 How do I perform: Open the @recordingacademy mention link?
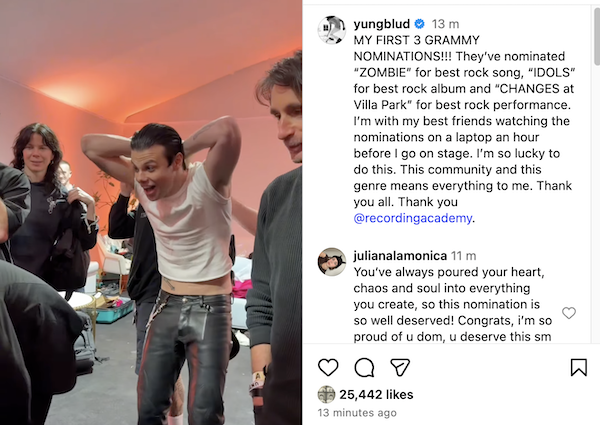[412, 218]
